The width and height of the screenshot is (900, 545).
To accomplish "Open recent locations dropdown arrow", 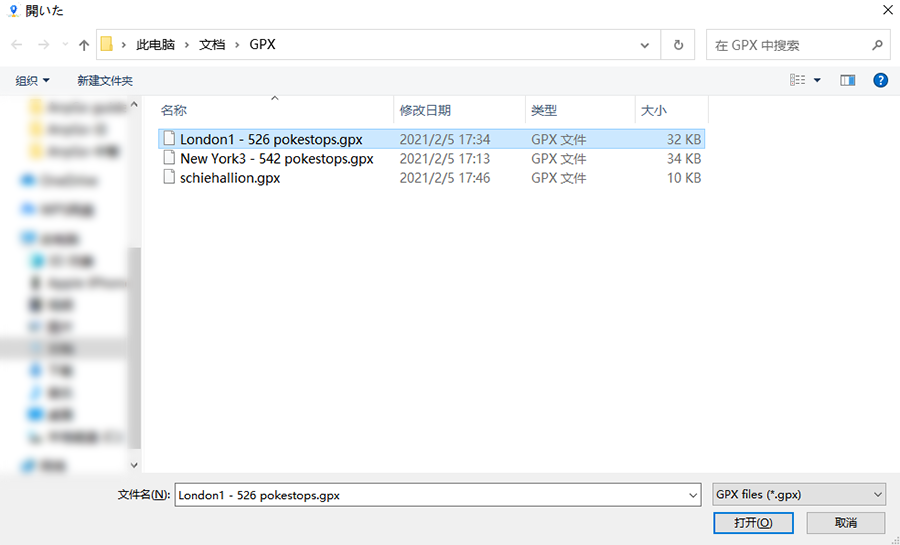I will pyautogui.click(x=65, y=45).
